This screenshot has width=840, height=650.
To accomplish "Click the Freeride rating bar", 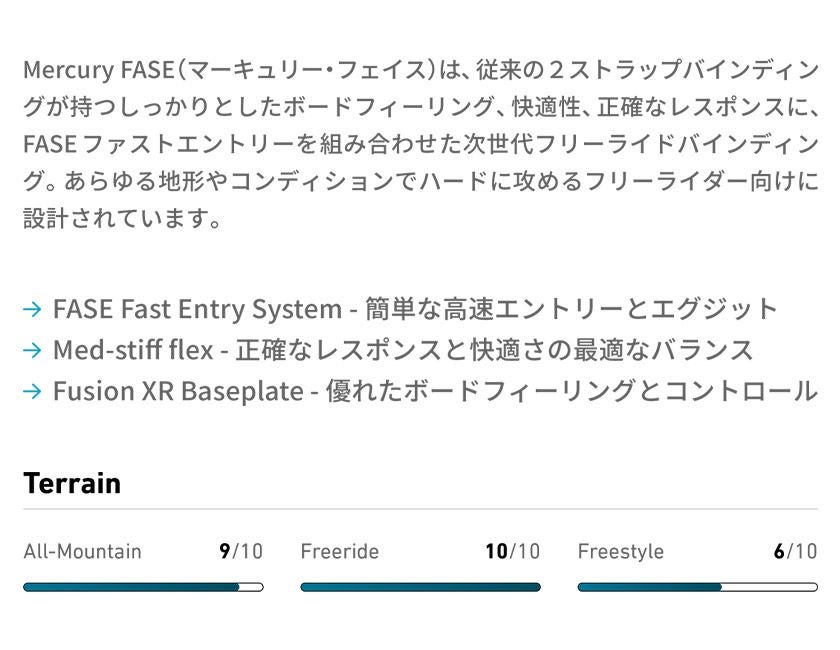I will click(420, 587).
